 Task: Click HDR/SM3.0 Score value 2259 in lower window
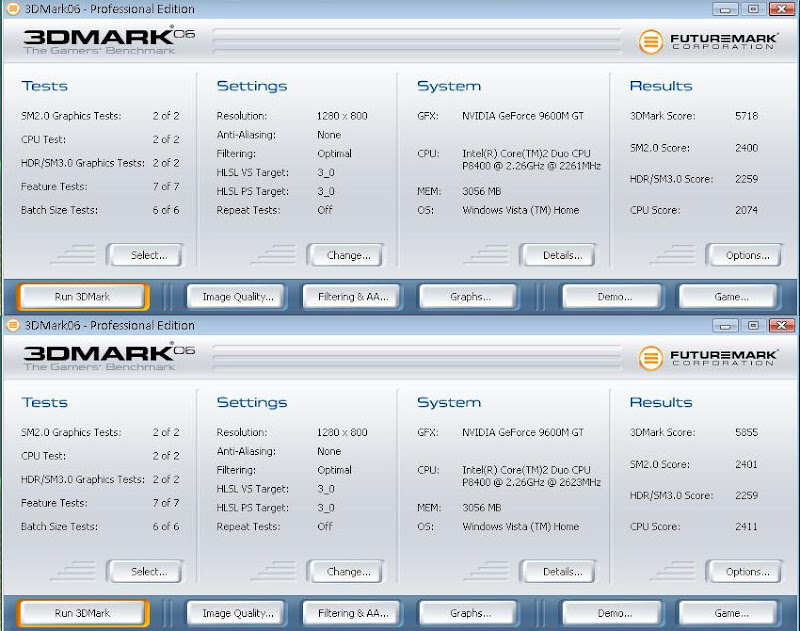[x=746, y=495]
